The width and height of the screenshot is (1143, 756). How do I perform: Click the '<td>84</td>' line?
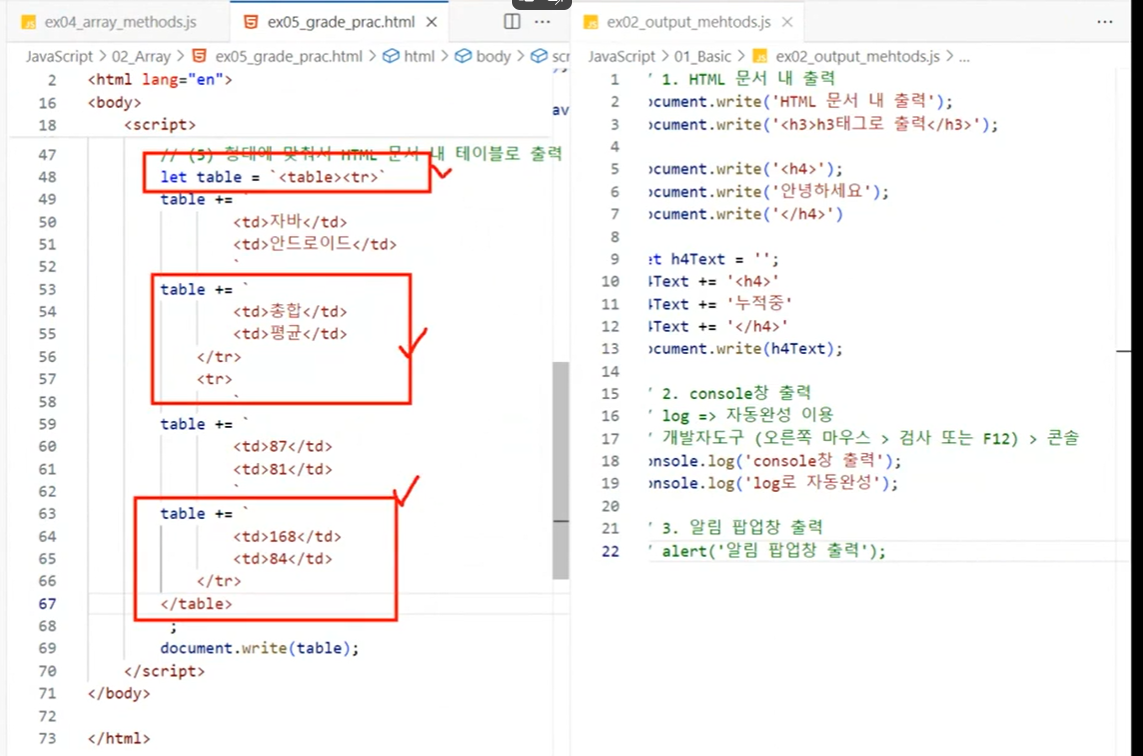coord(283,559)
